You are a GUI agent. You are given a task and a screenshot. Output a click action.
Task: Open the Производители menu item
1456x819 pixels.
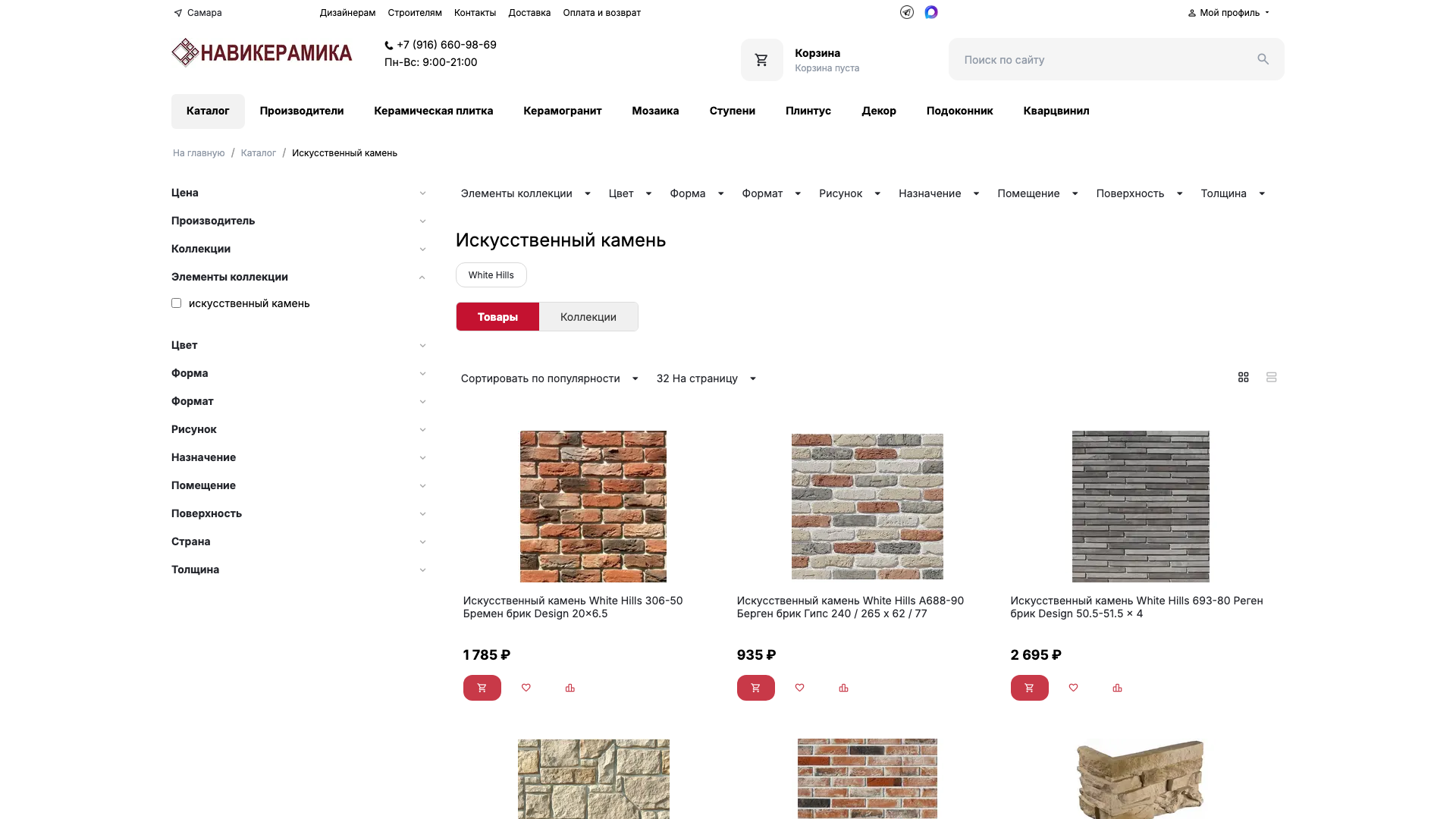[x=302, y=111]
